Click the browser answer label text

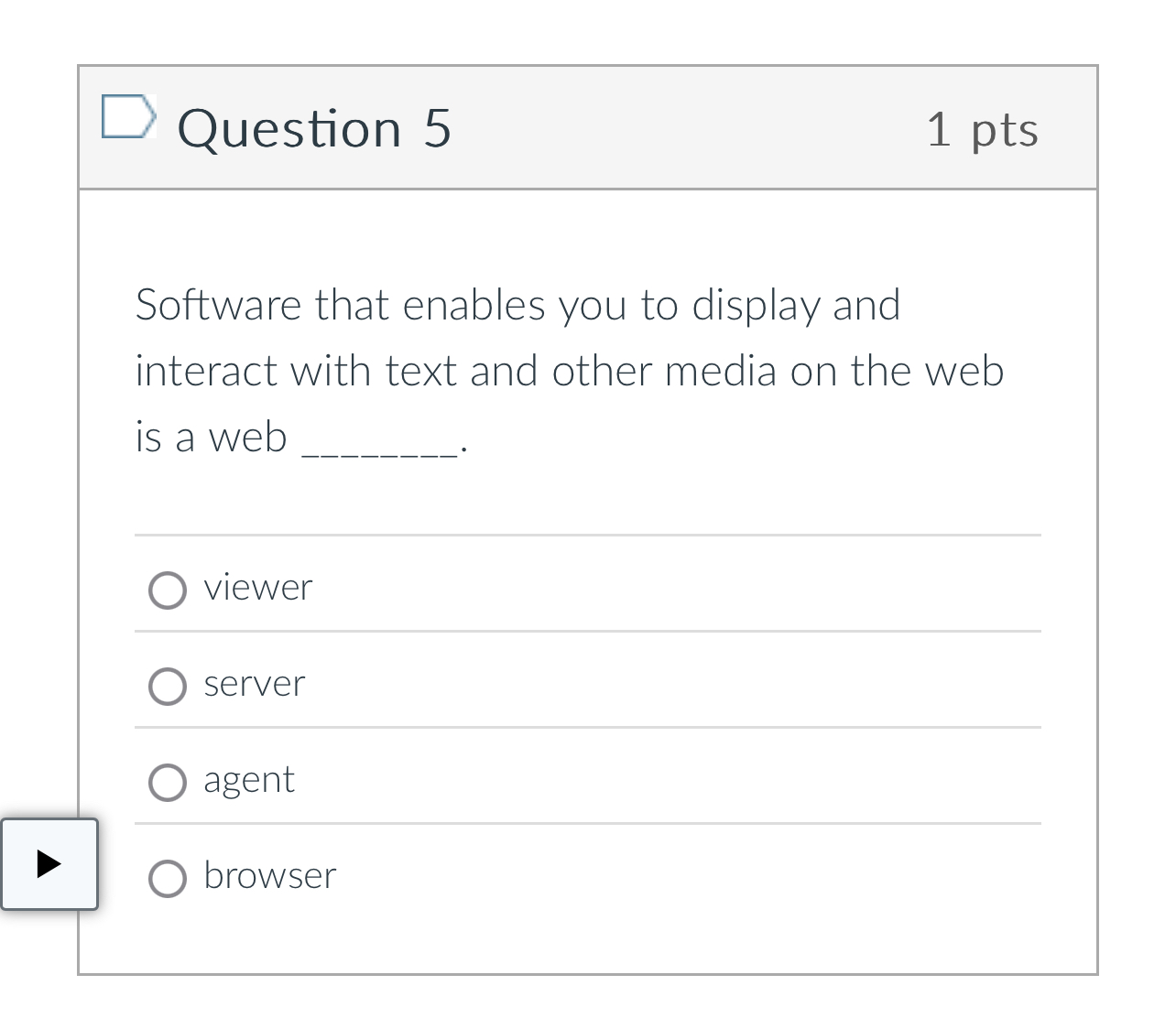(x=270, y=876)
